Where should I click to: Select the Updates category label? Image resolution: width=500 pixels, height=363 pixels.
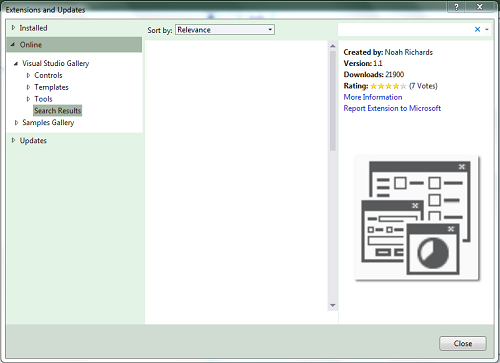[33, 141]
